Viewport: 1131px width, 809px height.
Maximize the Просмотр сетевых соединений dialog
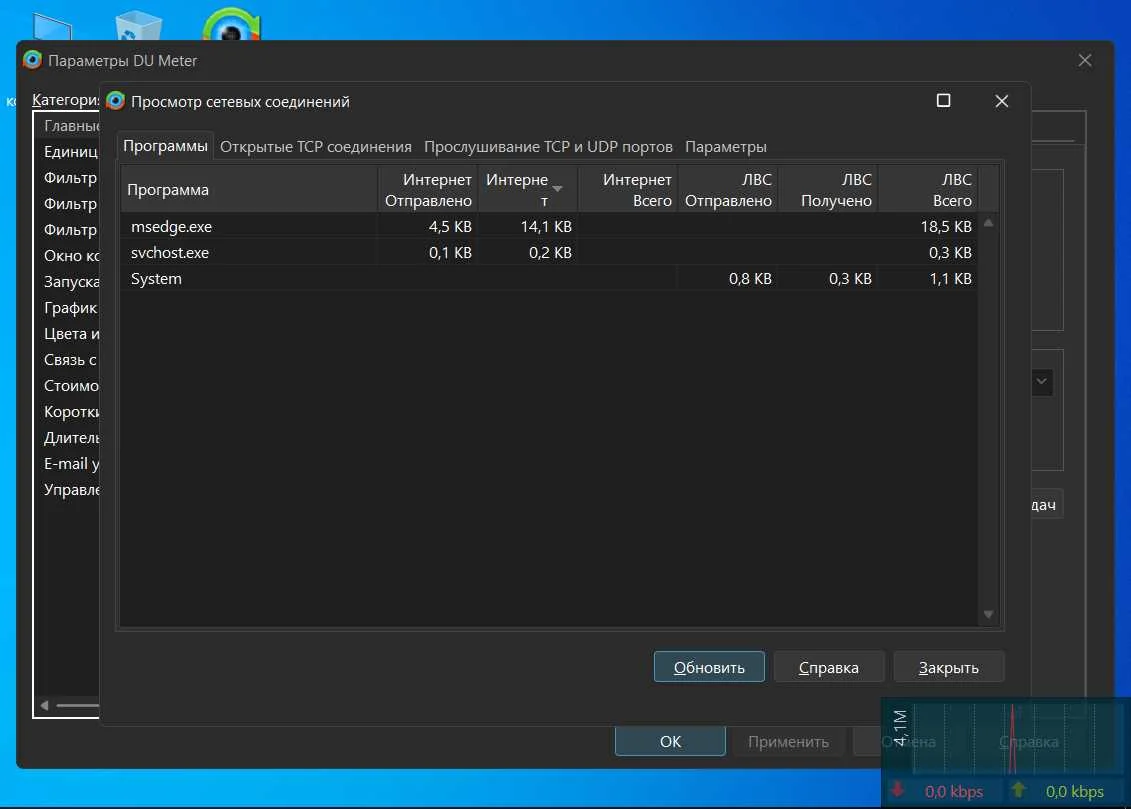click(x=943, y=100)
